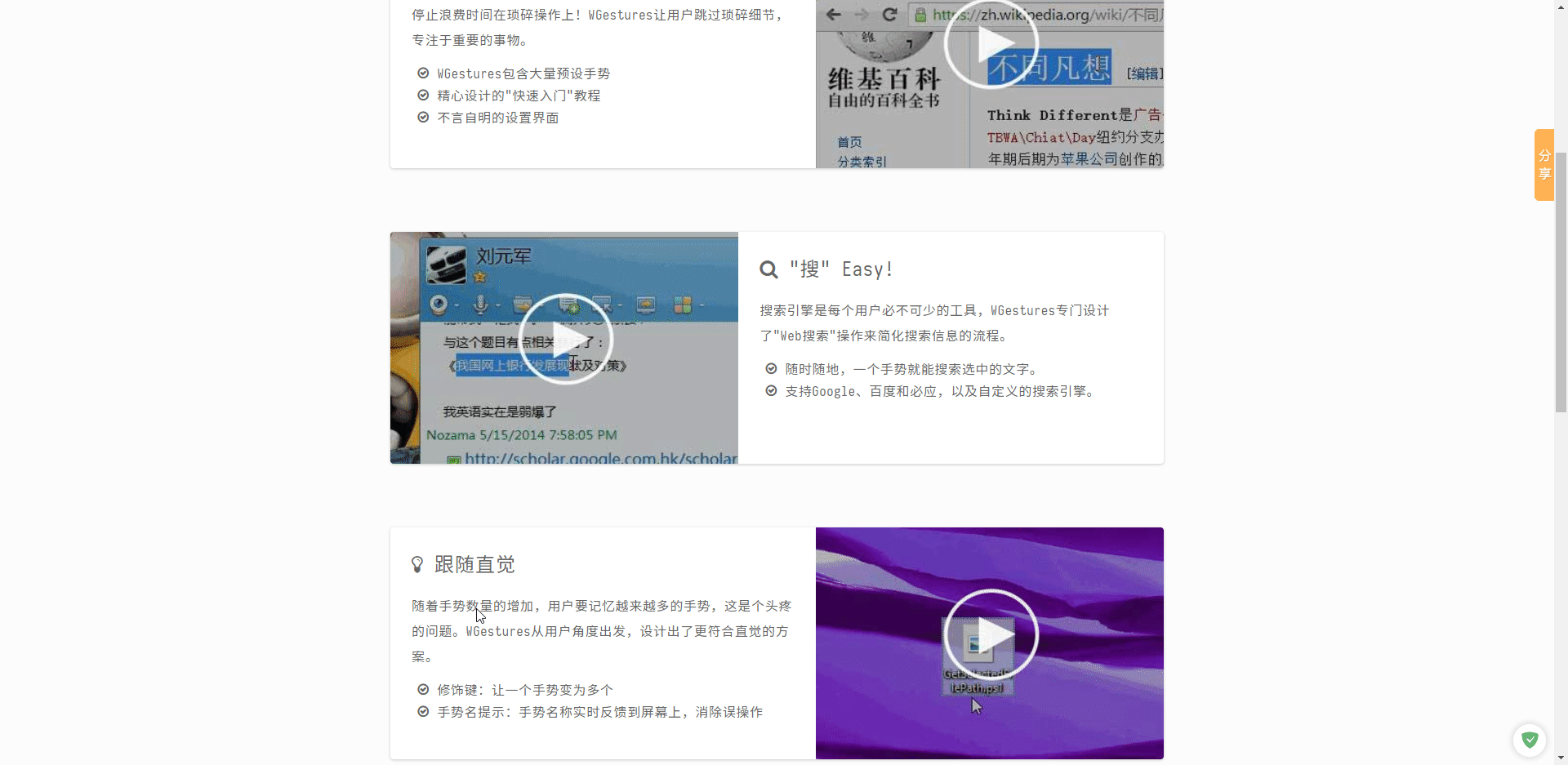Screen dimensions: 1568x765
Task: Play the search gesture demo video
Action: [565, 339]
